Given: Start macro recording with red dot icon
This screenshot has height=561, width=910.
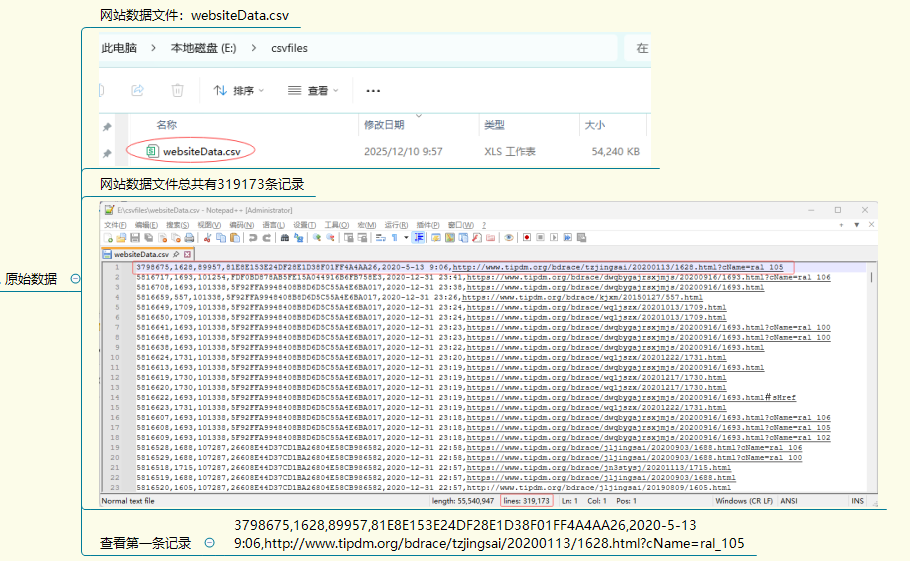Looking at the screenshot, I should [x=526, y=238].
